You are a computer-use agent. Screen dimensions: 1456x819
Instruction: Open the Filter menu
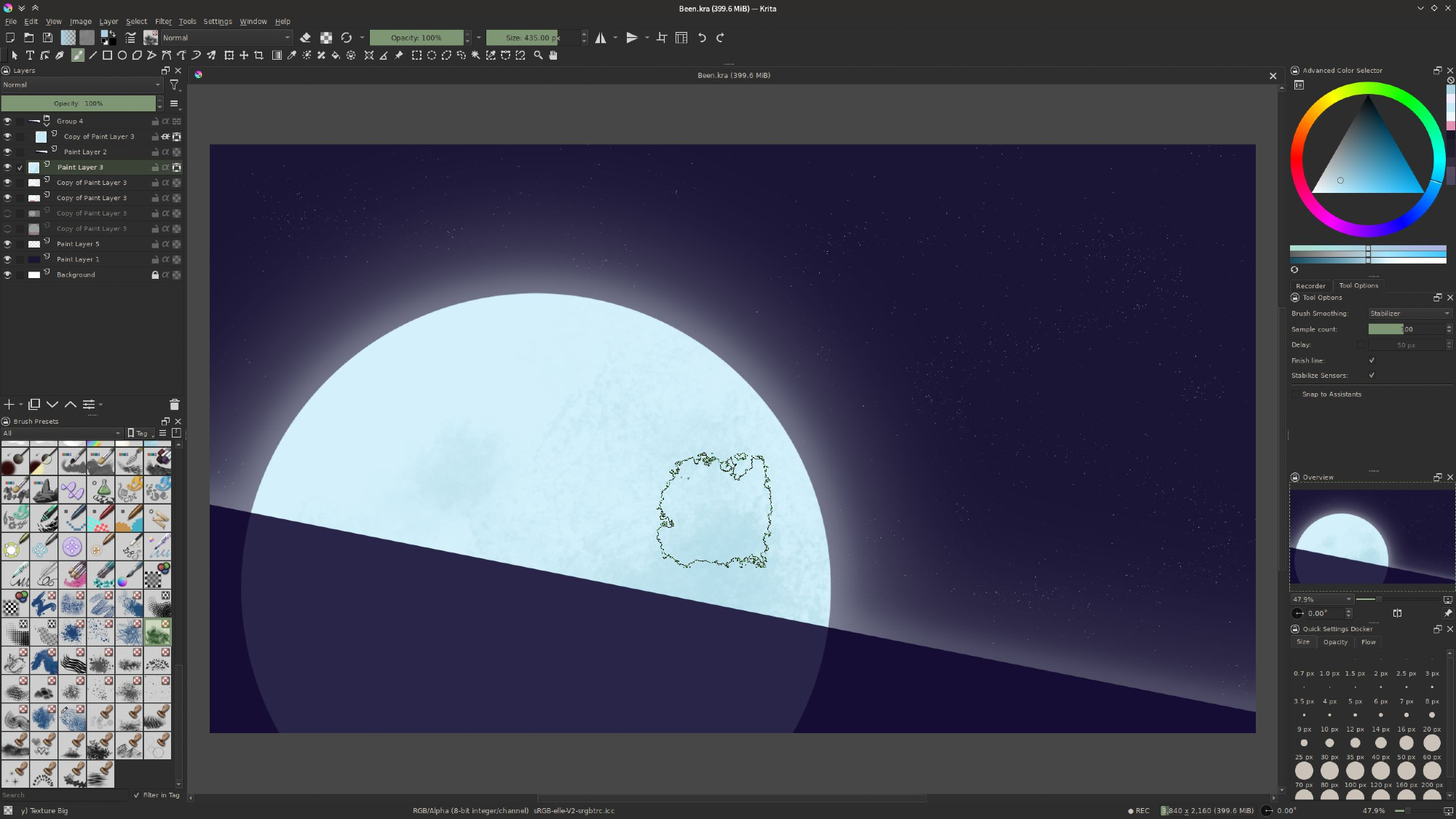pyautogui.click(x=163, y=21)
